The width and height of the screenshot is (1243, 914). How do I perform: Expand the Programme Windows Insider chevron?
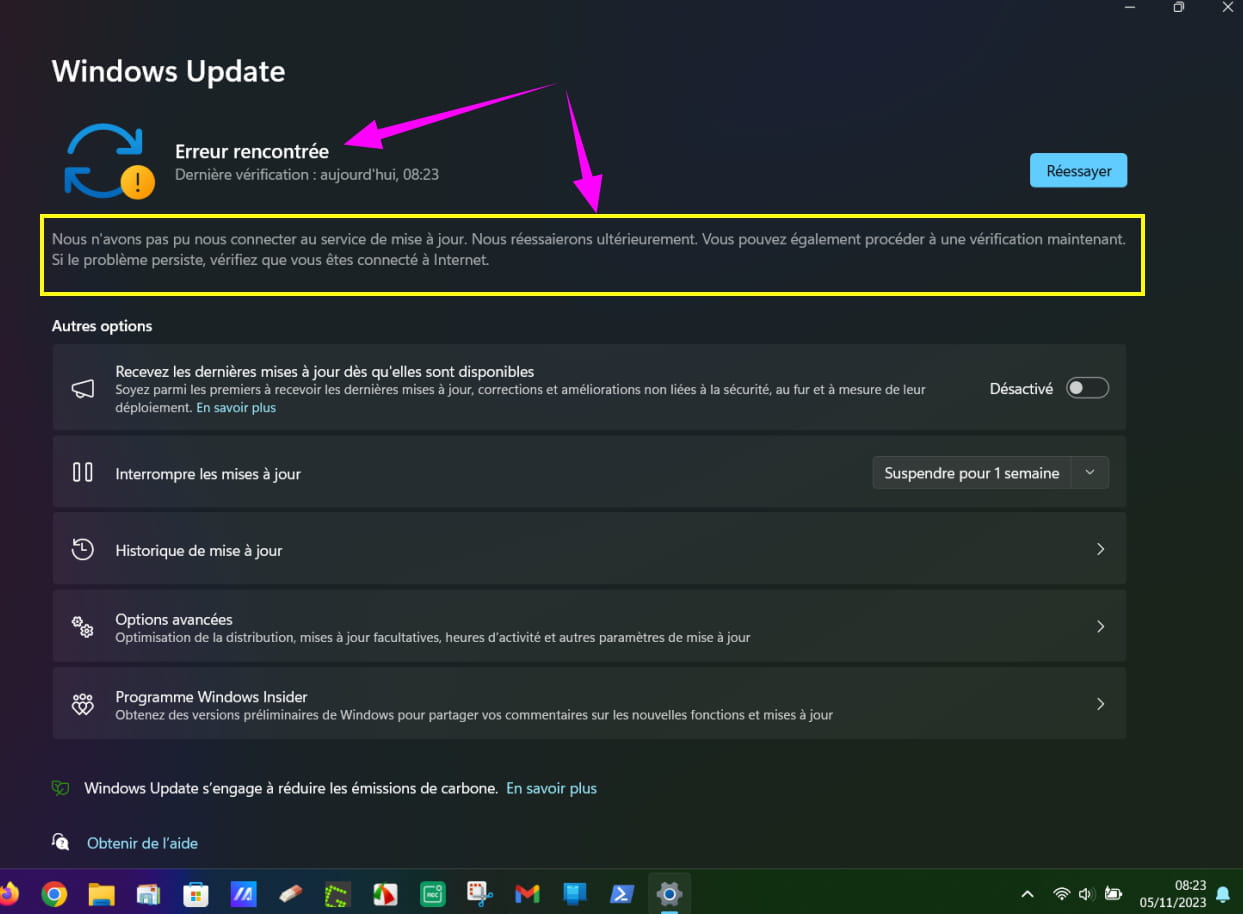[1100, 704]
